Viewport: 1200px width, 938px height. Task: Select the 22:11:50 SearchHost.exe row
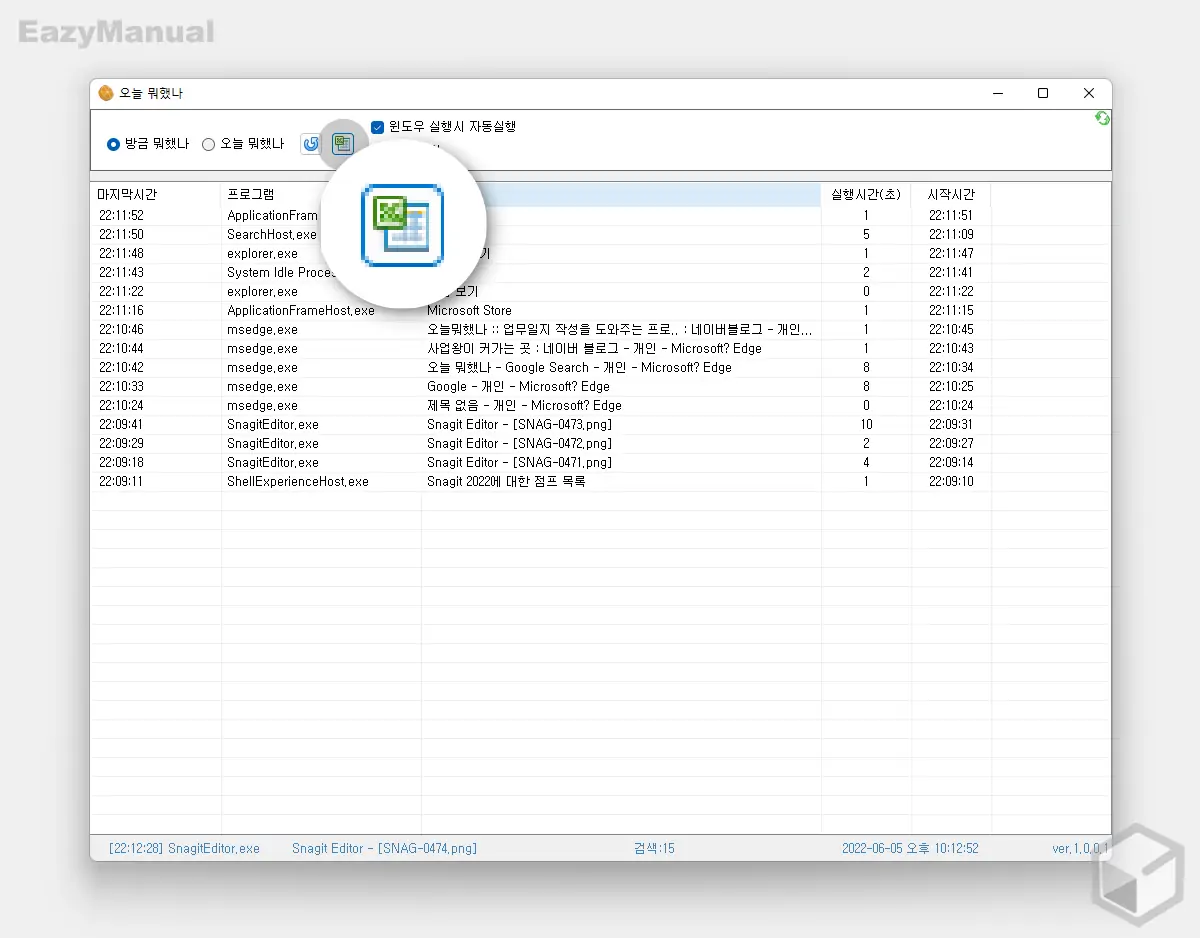click(x=271, y=235)
